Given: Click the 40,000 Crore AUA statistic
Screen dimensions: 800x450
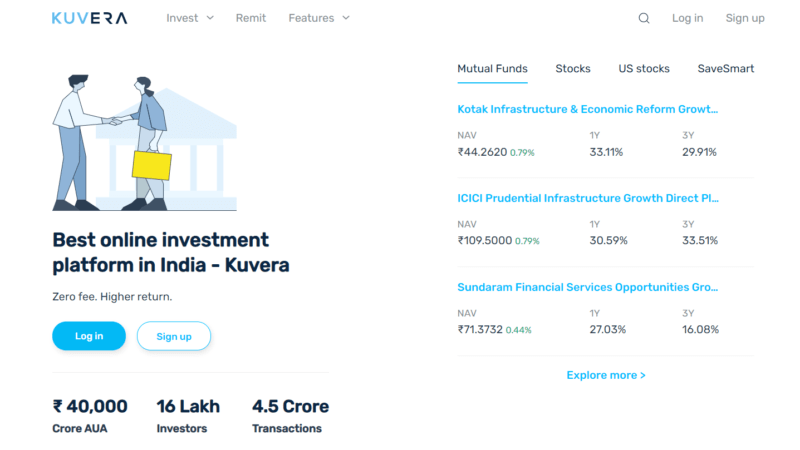Looking at the screenshot, I should [x=90, y=416].
